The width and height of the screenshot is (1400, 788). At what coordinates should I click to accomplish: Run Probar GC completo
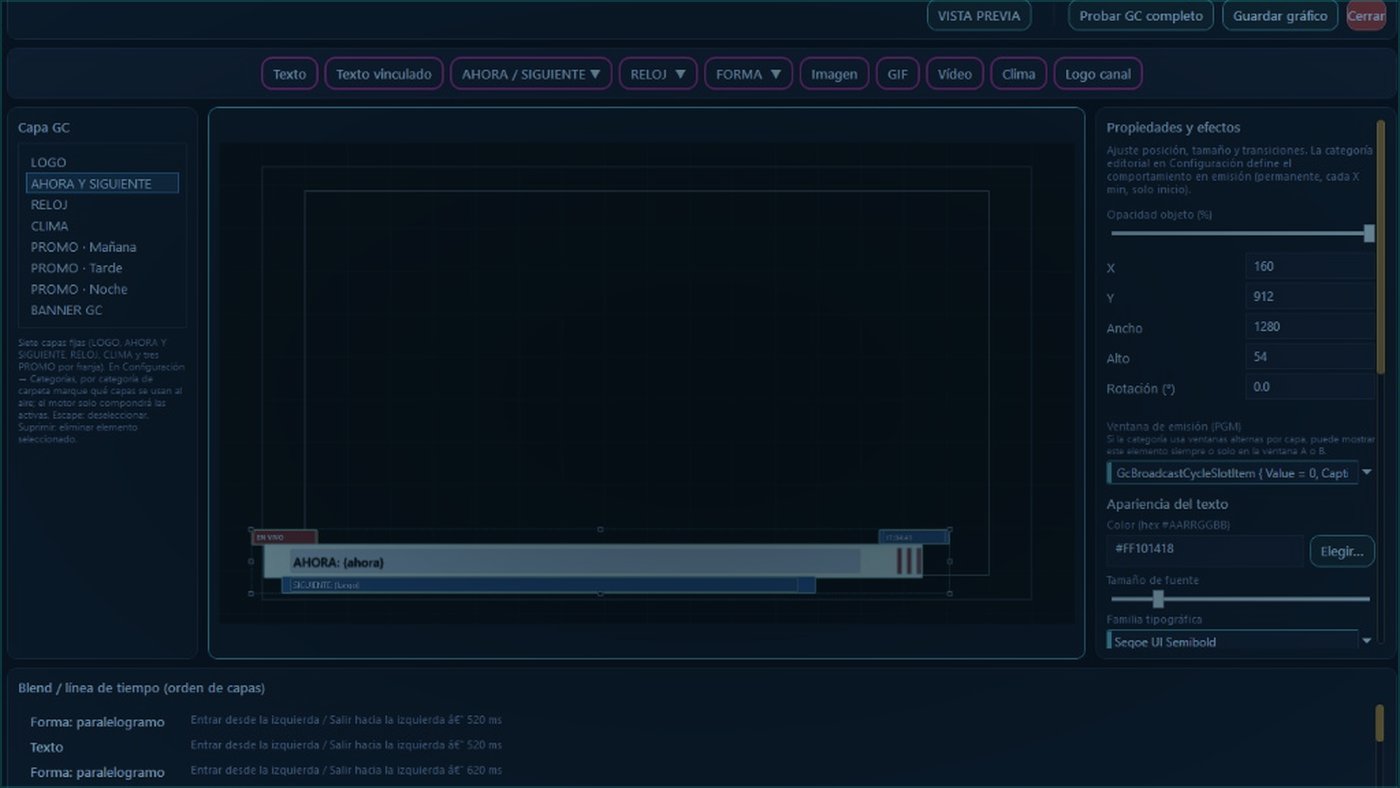coord(1141,16)
